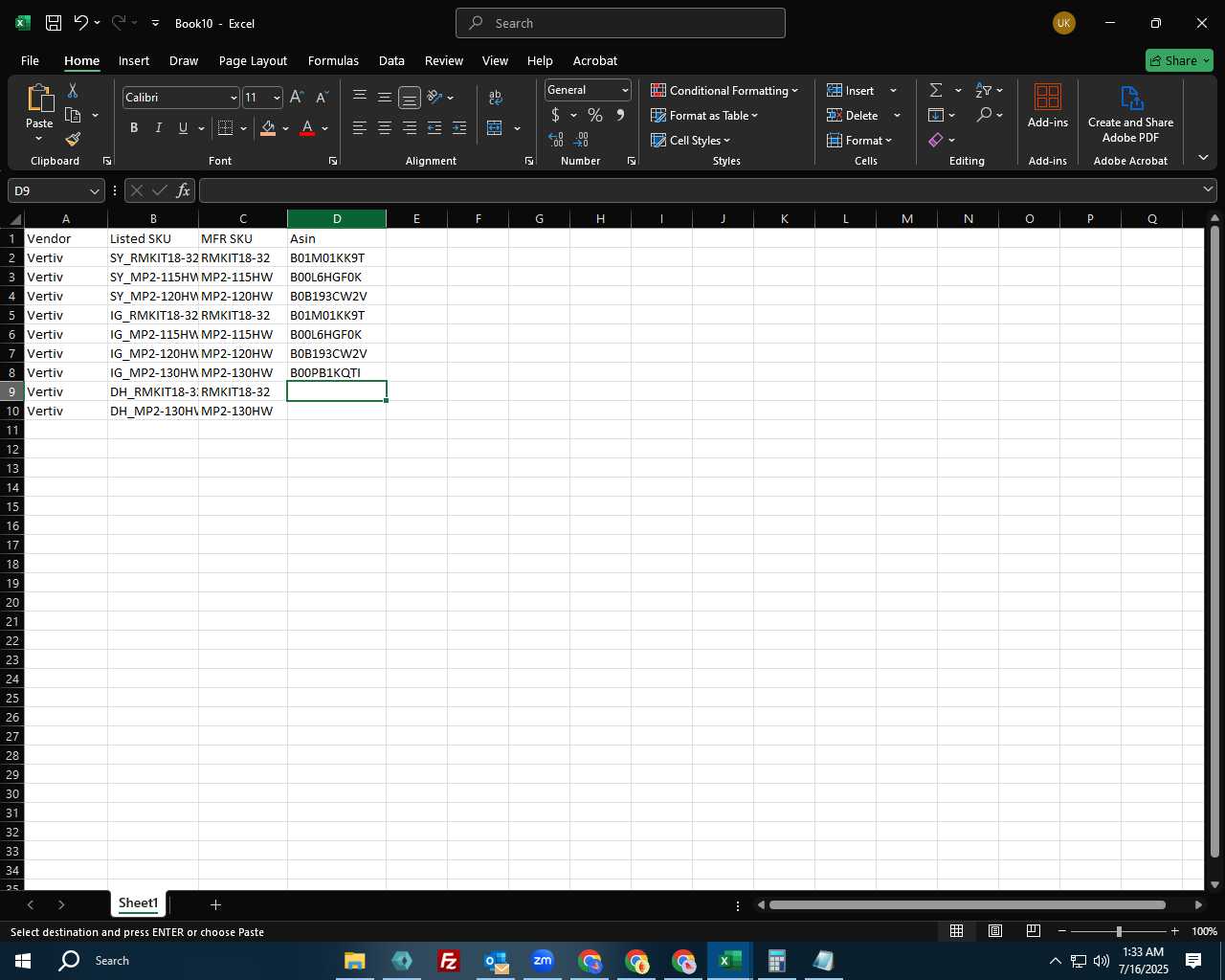Toggle Center horizontal alignment
The width and height of the screenshot is (1225, 980).
coord(385,128)
